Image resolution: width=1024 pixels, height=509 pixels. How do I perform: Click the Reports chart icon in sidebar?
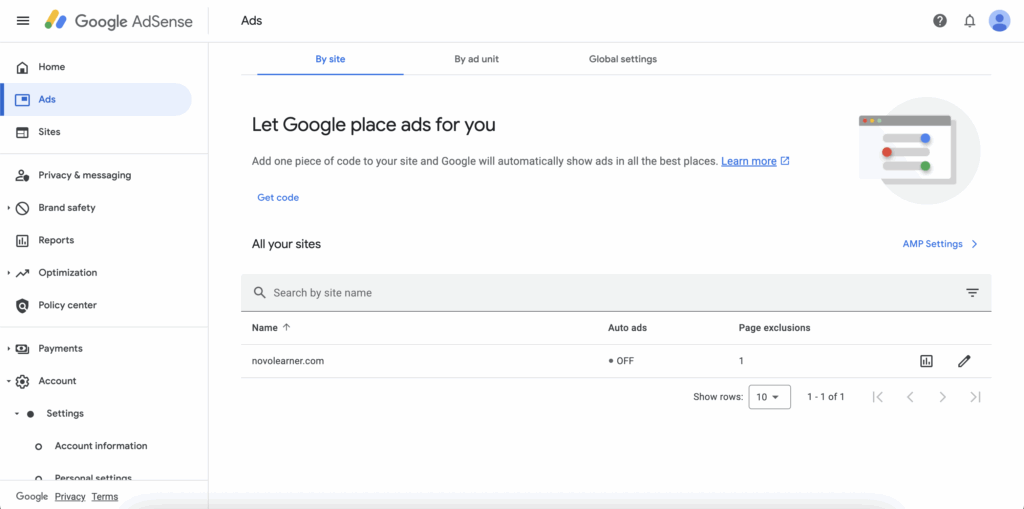pyautogui.click(x=22, y=240)
